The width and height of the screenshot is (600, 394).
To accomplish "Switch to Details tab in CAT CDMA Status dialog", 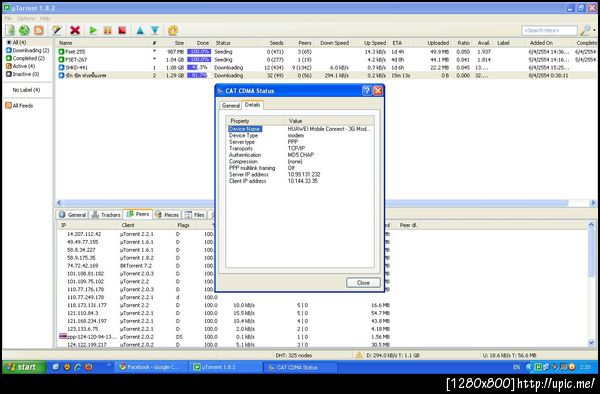I will (252, 105).
